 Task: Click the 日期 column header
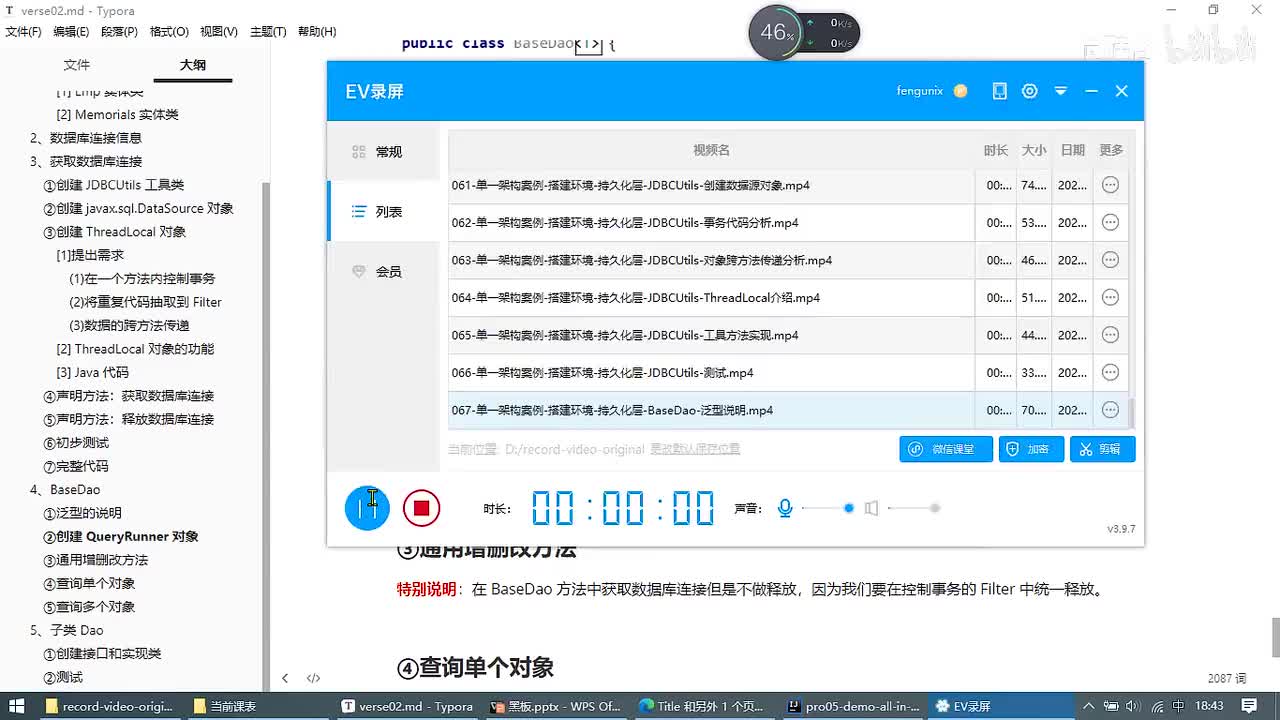[x=1073, y=150]
